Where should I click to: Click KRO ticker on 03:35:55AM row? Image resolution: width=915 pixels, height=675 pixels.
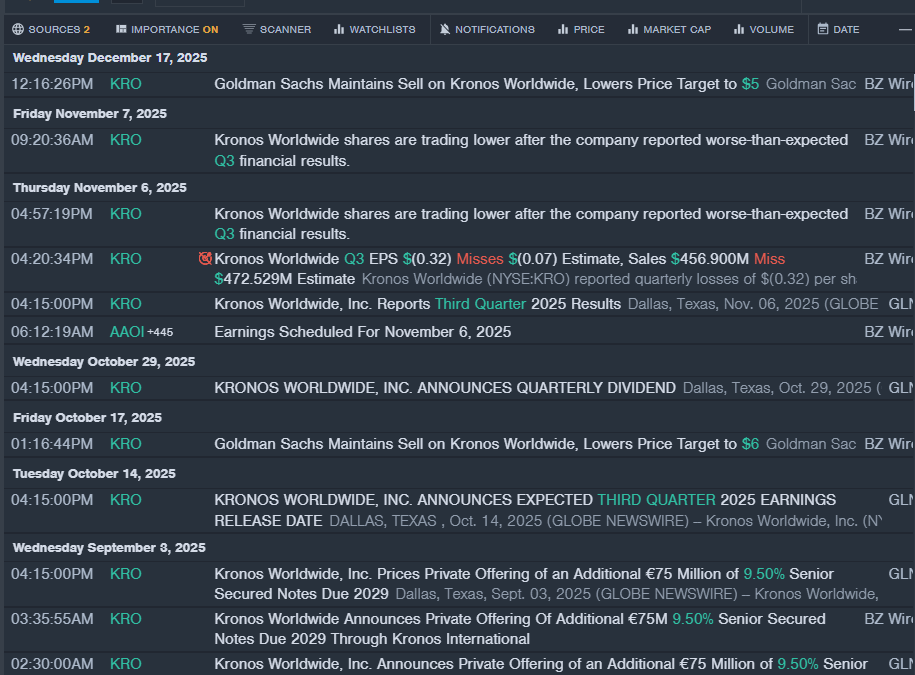(x=125, y=619)
